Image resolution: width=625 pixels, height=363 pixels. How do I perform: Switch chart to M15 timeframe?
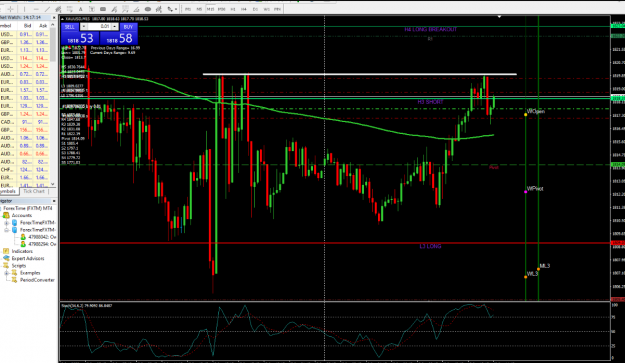click(210, 9)
